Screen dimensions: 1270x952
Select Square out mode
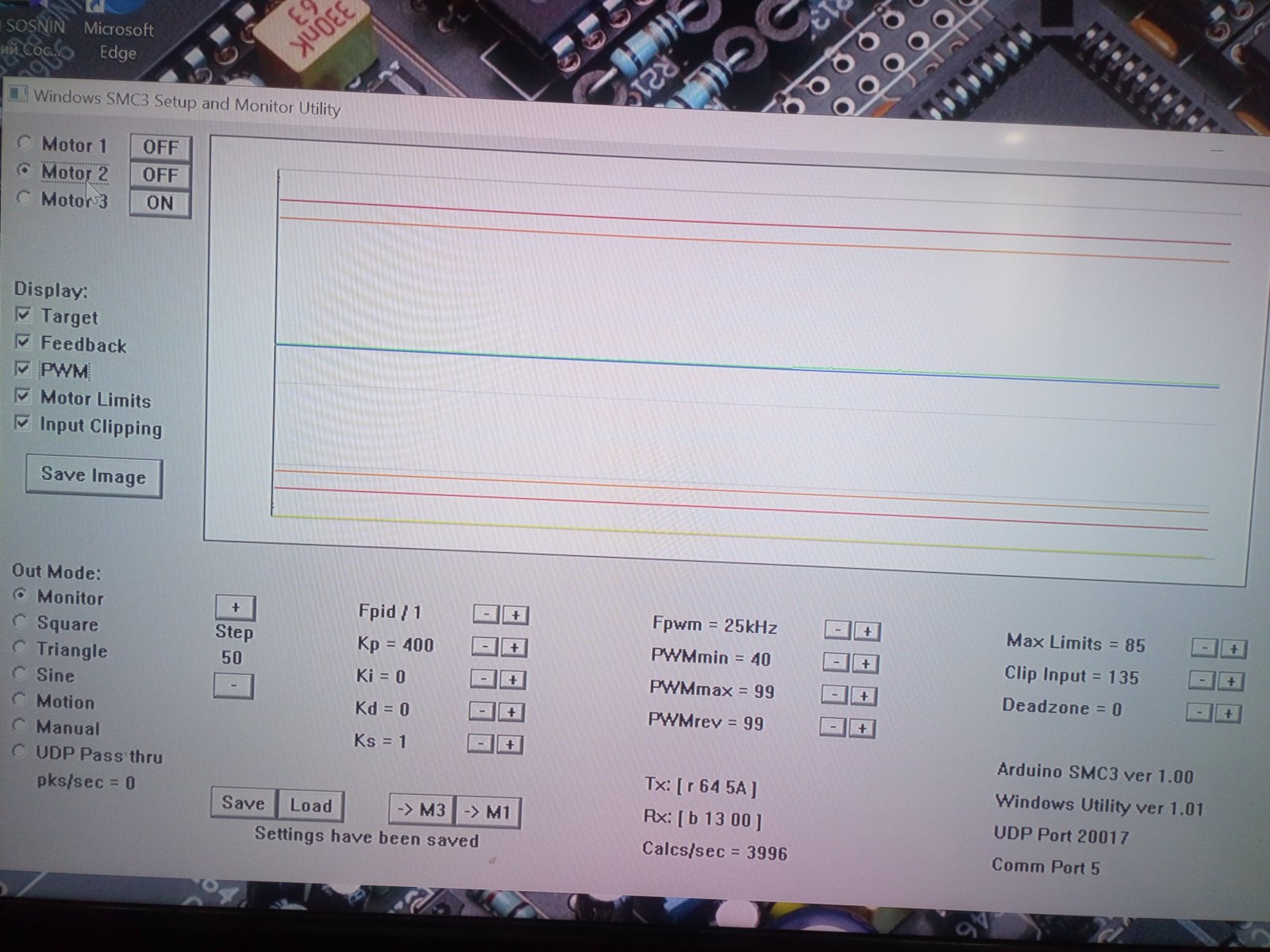[21, 621]
